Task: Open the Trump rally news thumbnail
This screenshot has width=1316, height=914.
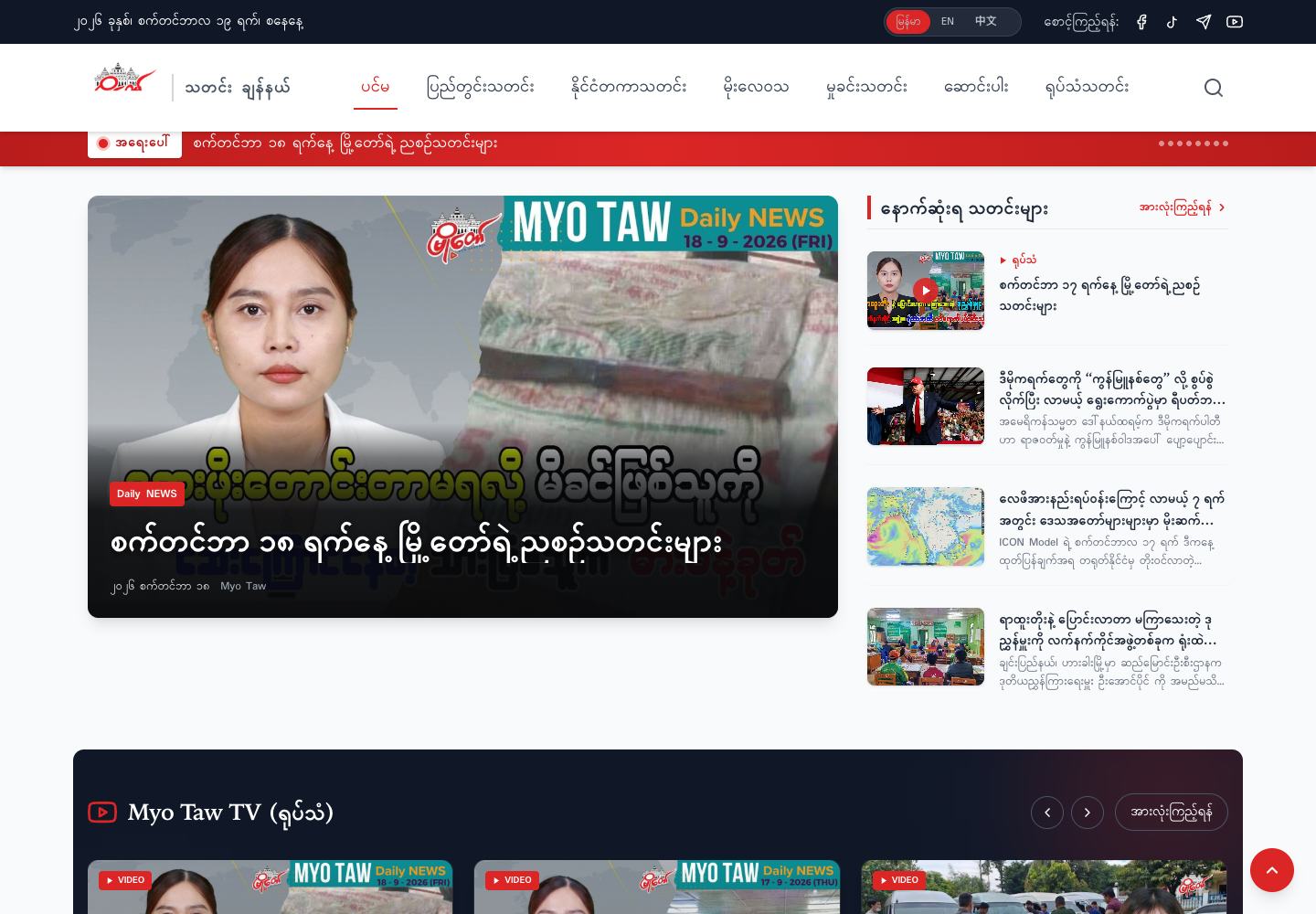Action: coord(926,407)
